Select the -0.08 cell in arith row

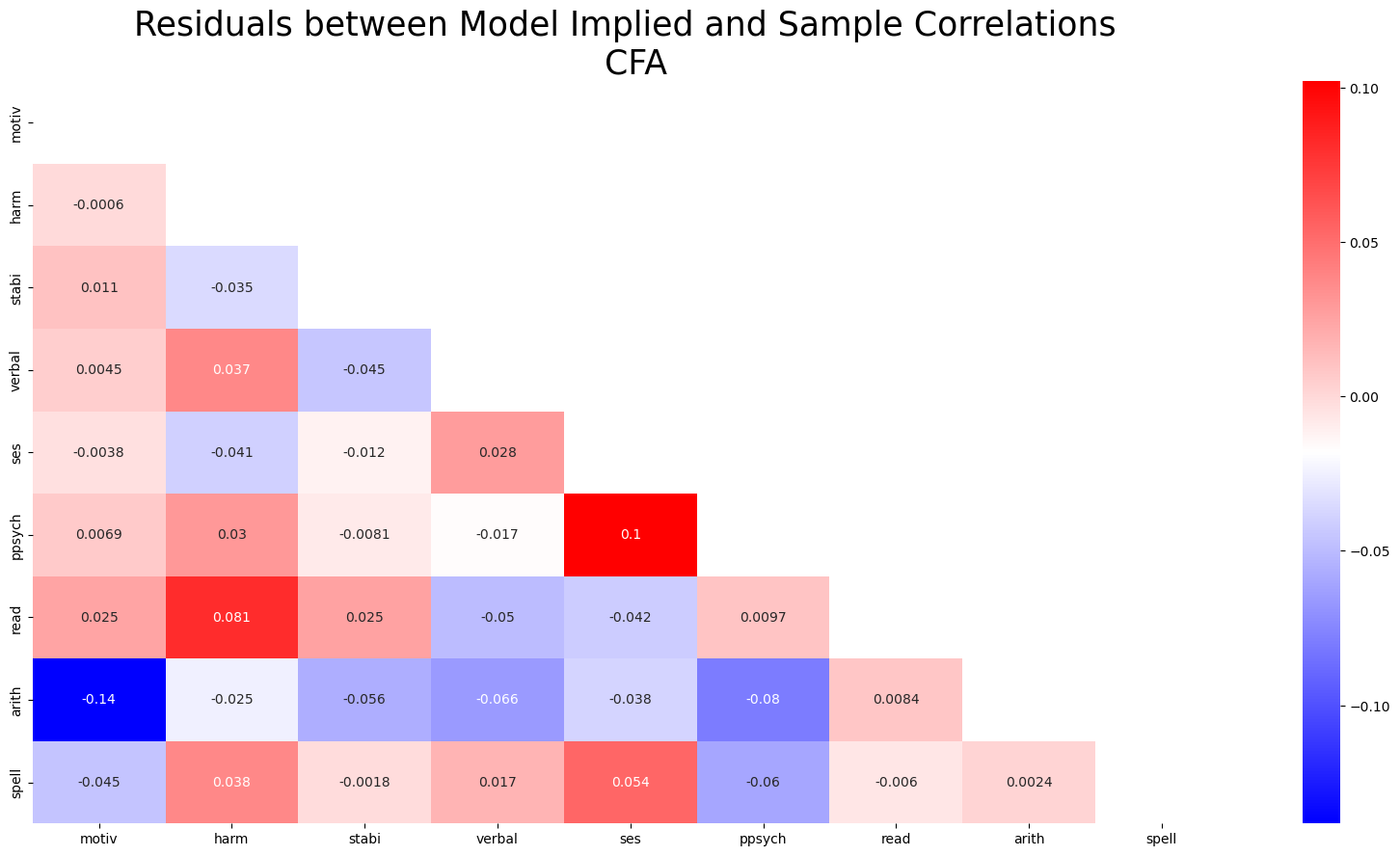[763, 699]
